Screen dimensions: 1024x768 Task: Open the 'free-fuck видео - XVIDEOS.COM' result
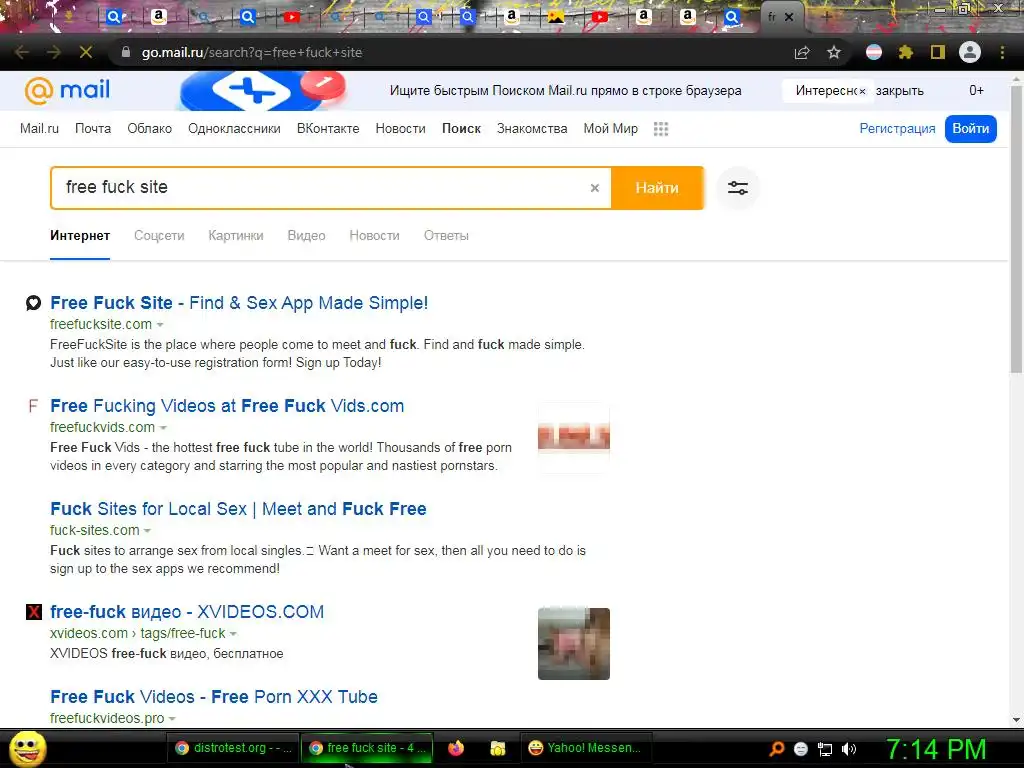click(187, 612)
